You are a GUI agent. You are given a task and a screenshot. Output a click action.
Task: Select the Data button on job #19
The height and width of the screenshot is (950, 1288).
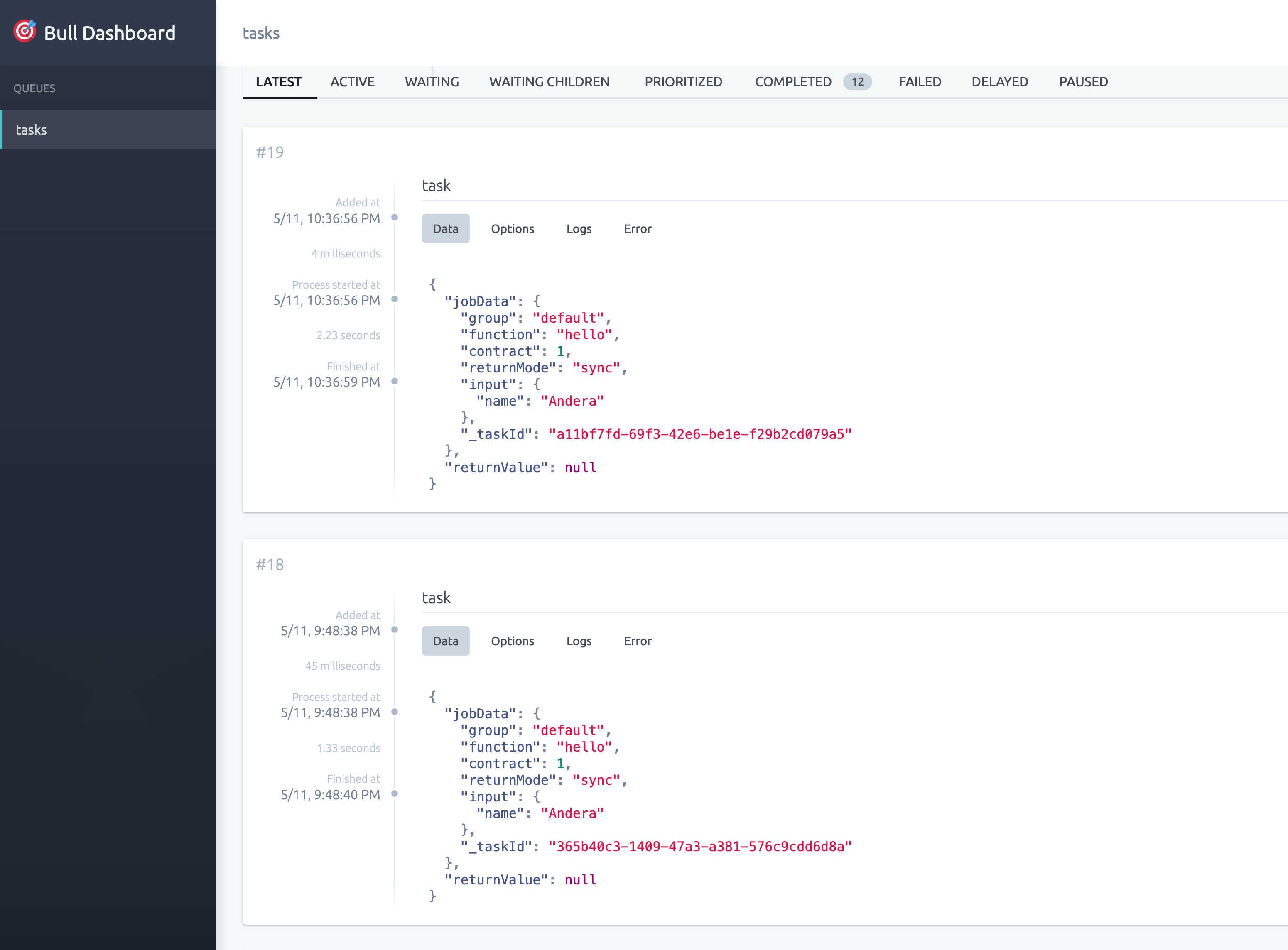445,229
